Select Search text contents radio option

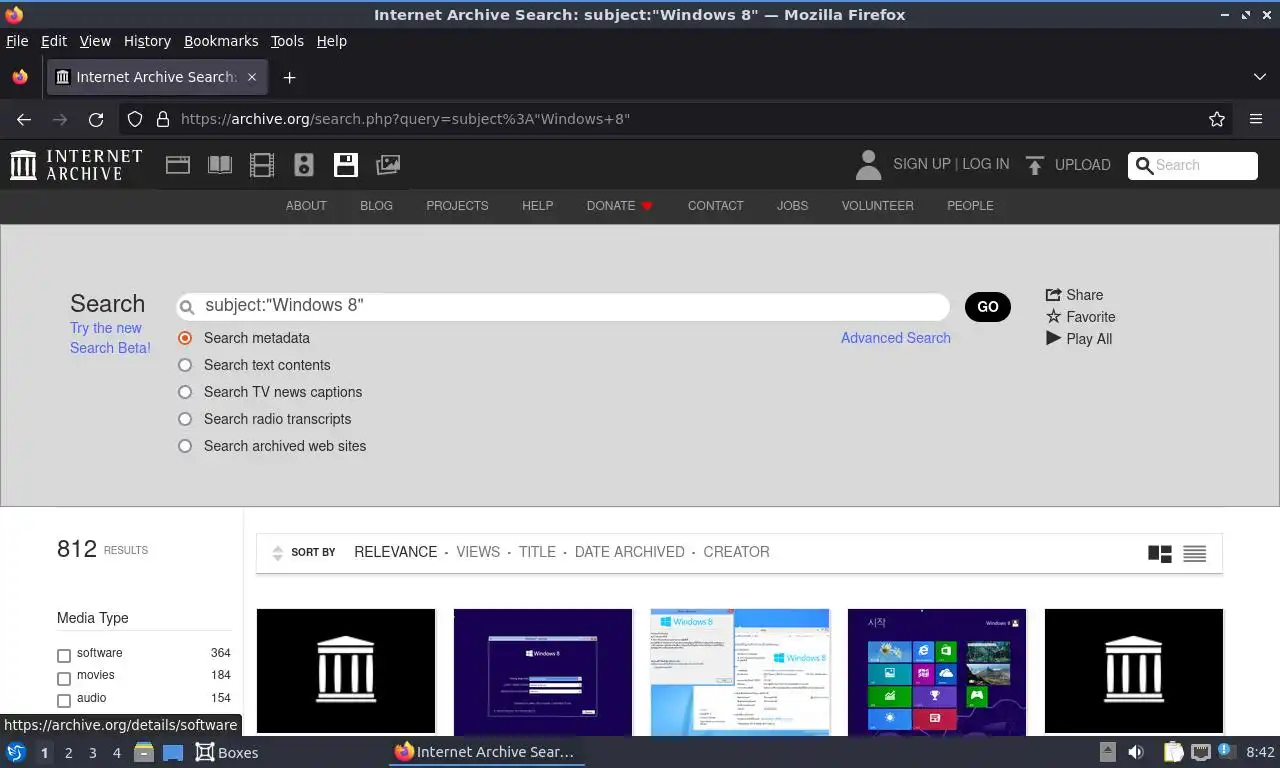(x=185, y=365)
